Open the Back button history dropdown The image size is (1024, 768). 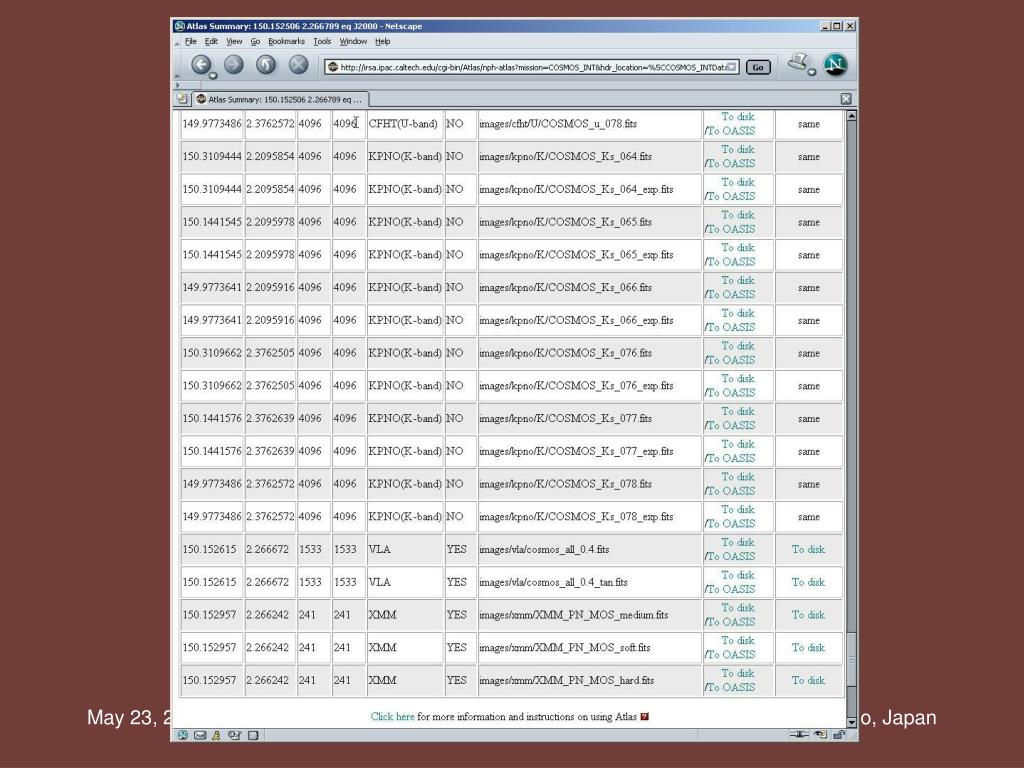click(213, 76)
